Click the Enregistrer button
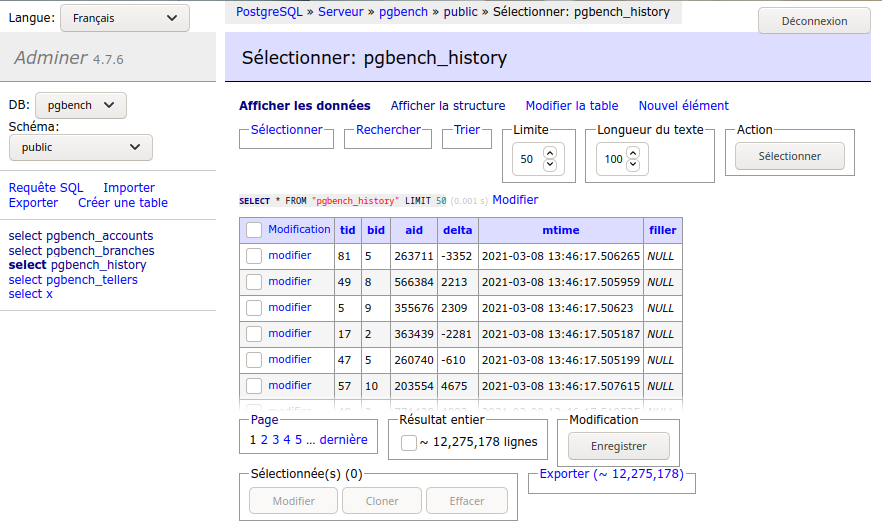The width and height of the screenshot is (882, 523). pyautogui.click(x=619, y=446)
